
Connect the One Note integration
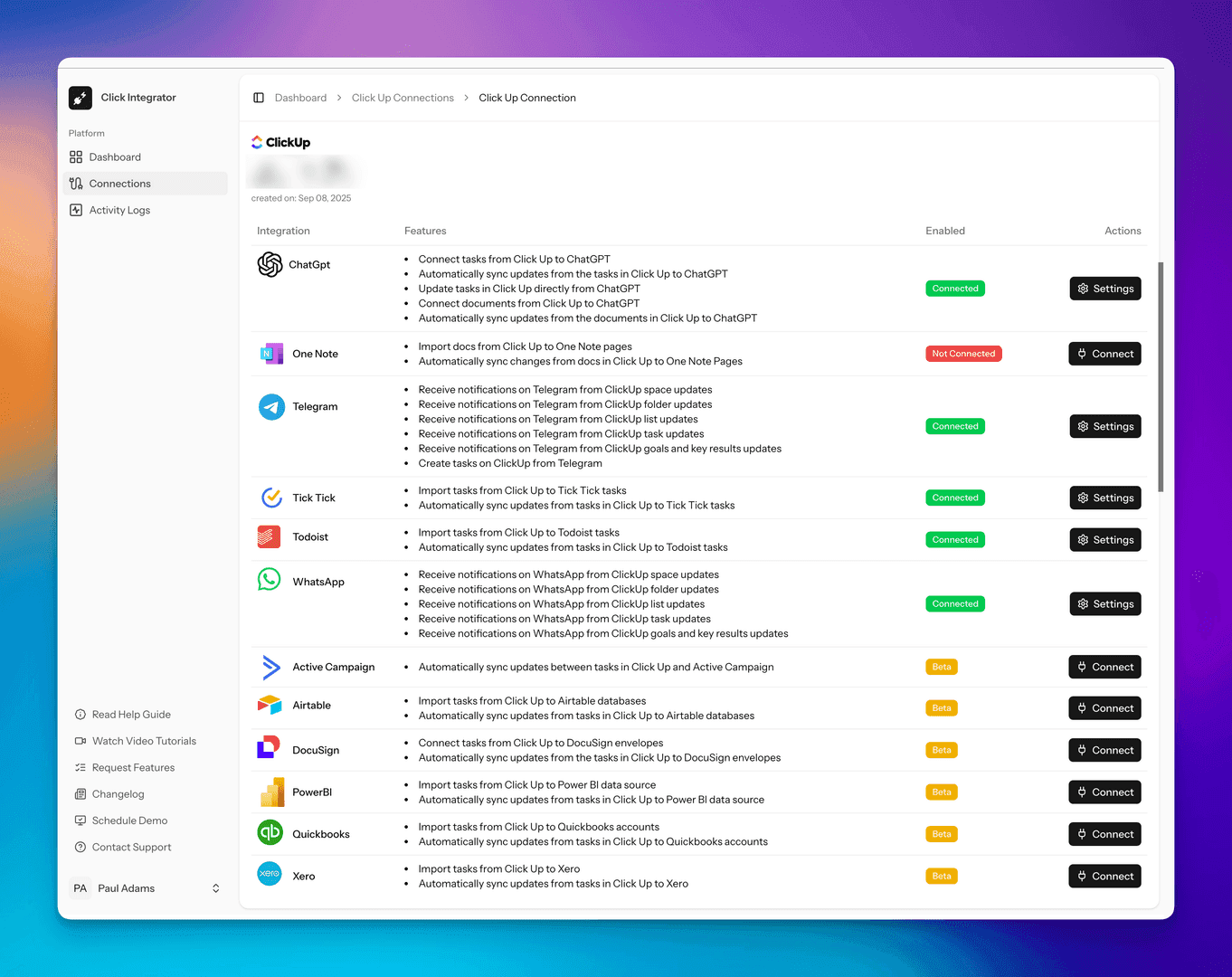[x=1104, y=353]
